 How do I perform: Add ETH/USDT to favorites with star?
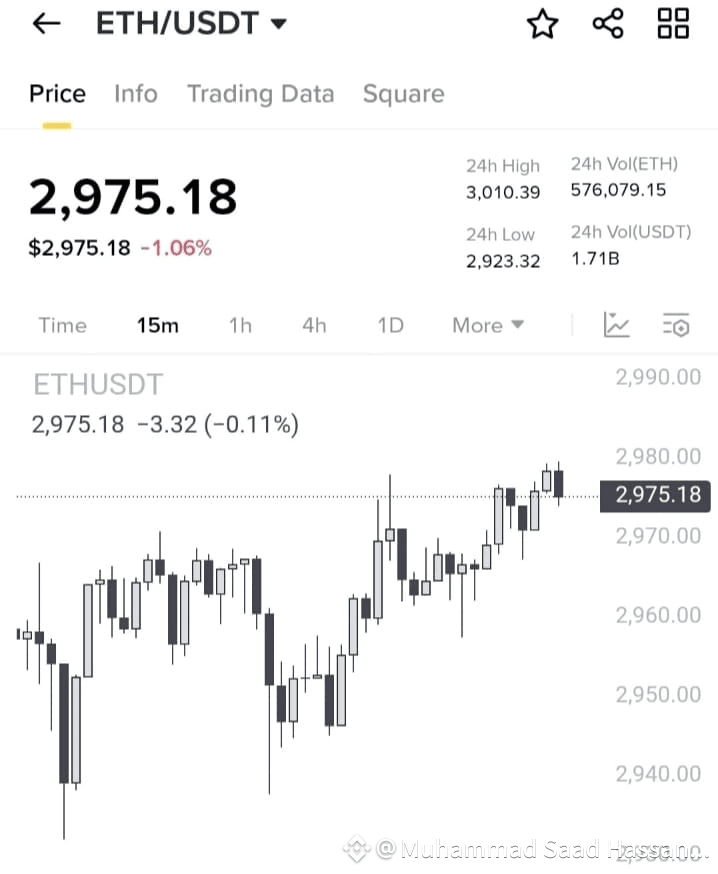pyautogui.click(x=542, y=24)
